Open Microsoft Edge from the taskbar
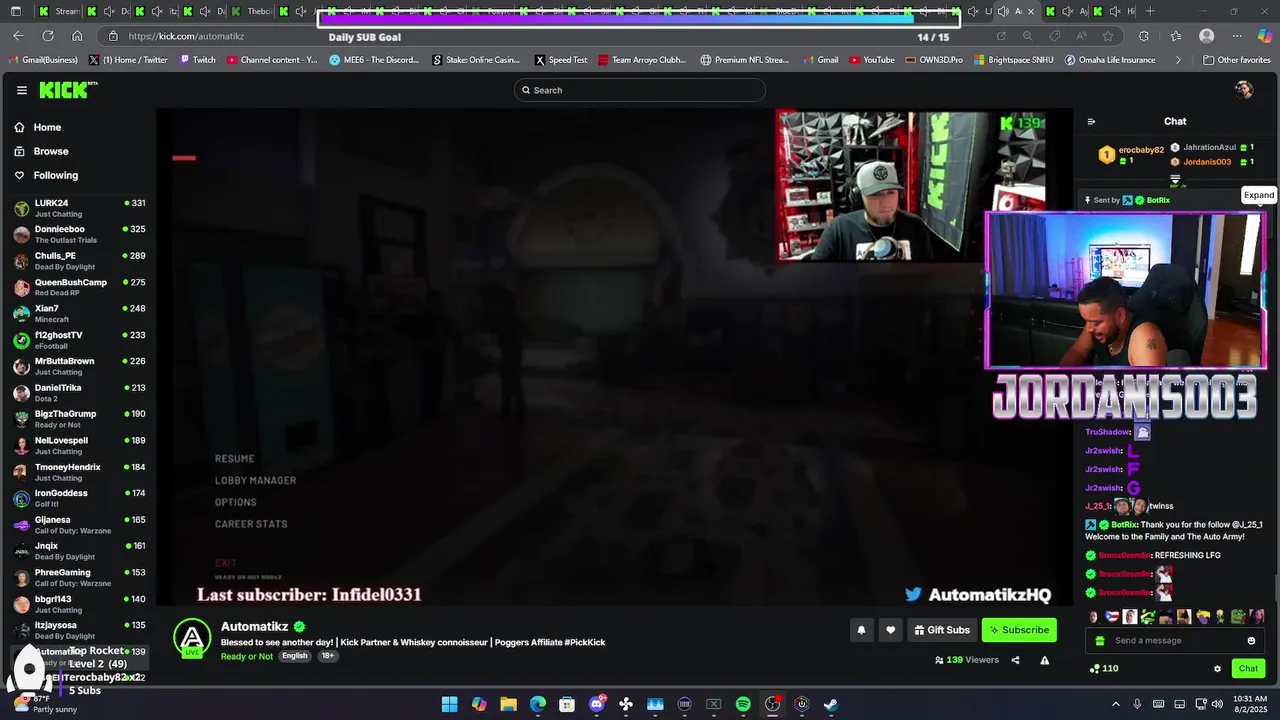This screenshot has height=720, width=1280. 538,704
